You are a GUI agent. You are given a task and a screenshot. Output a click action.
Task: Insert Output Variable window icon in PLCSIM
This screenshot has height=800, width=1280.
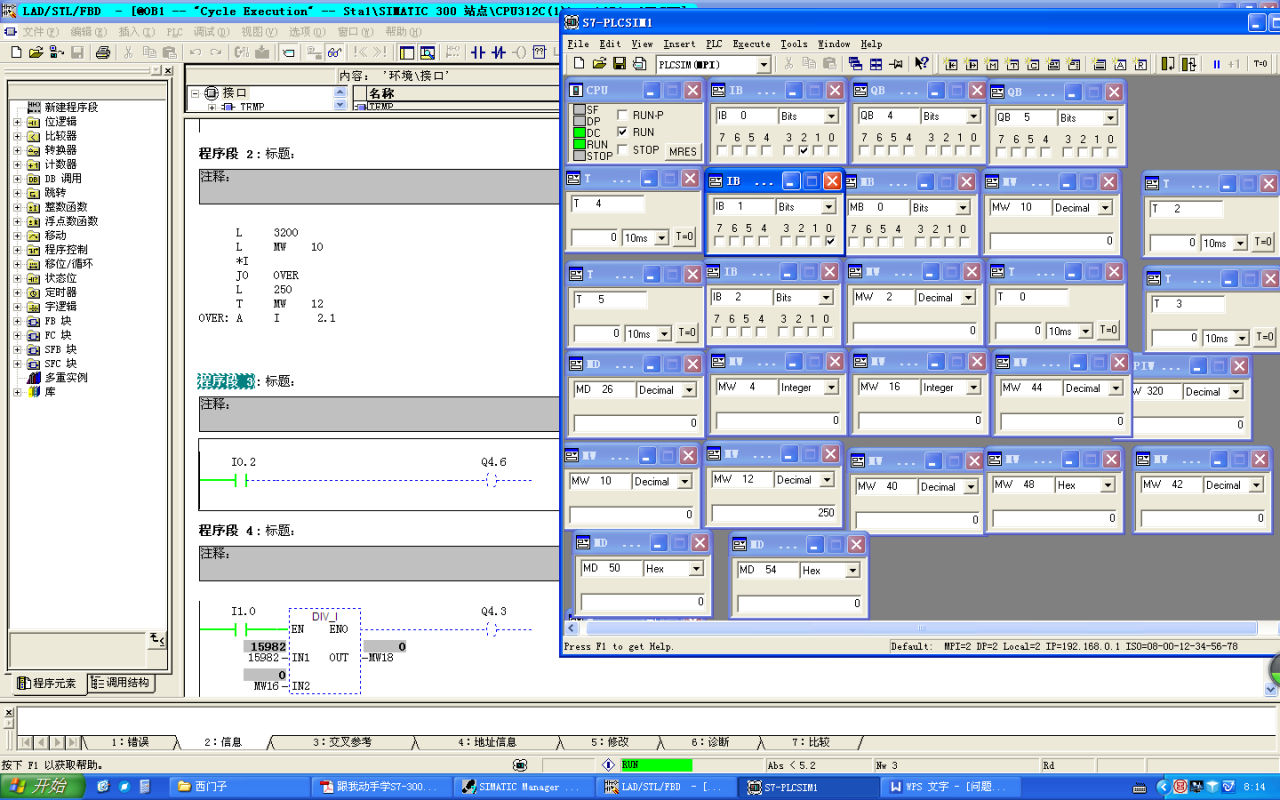coord(971,63)
